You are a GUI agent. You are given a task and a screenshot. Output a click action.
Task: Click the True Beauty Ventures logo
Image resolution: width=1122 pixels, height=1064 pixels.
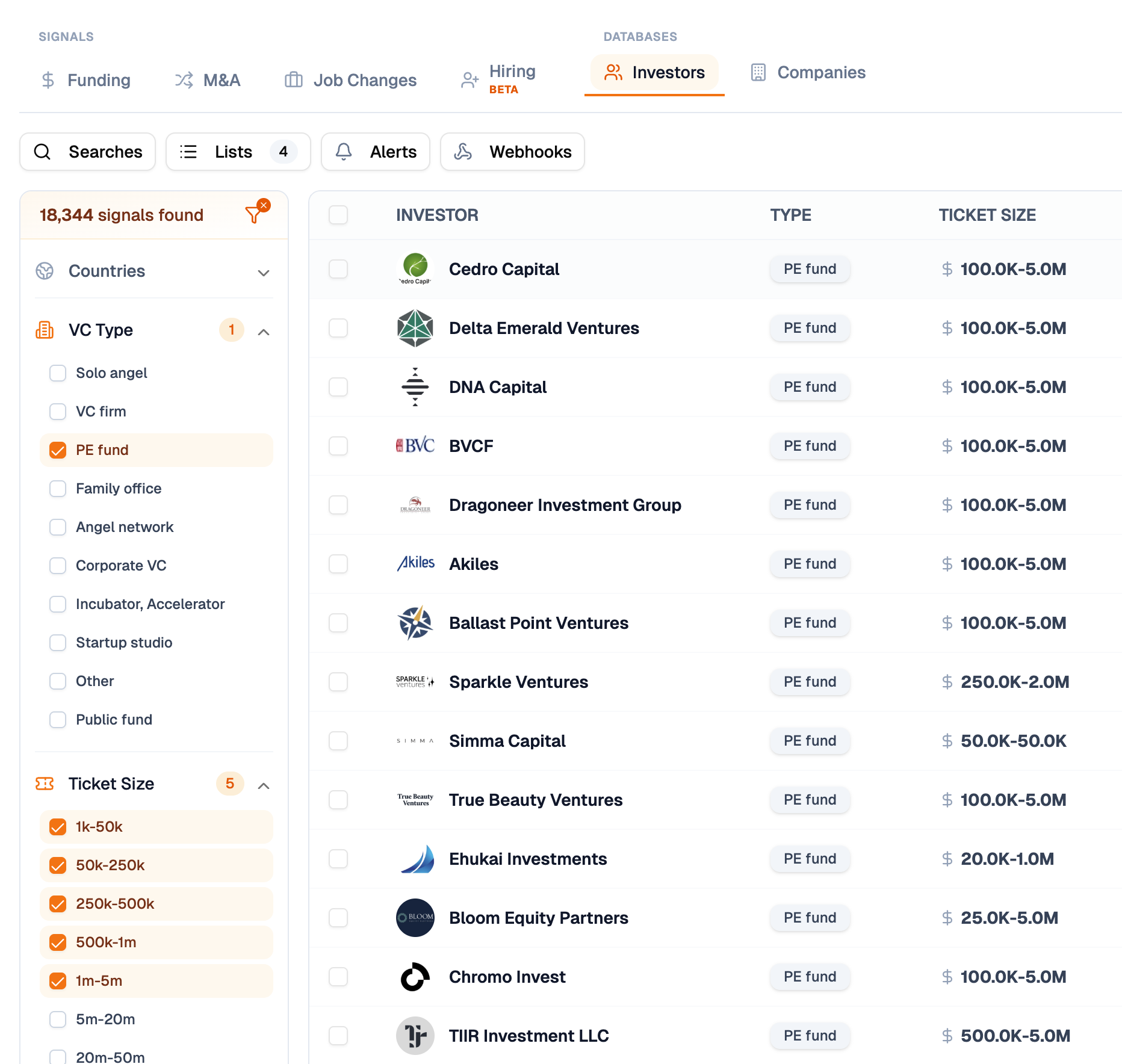[x=415, y=800]
